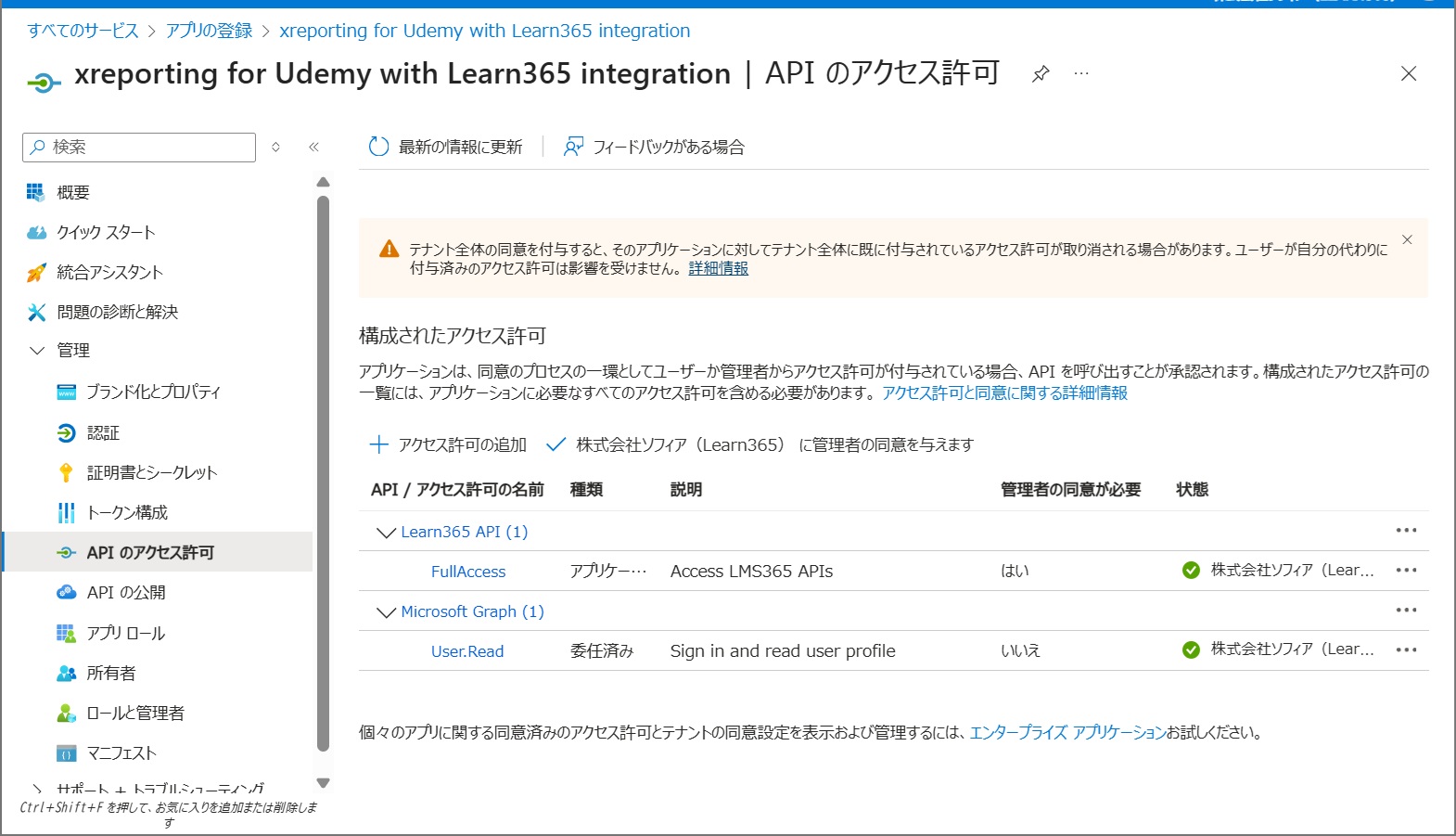Click 'Access LMS365 APIs' description cell

752,571
